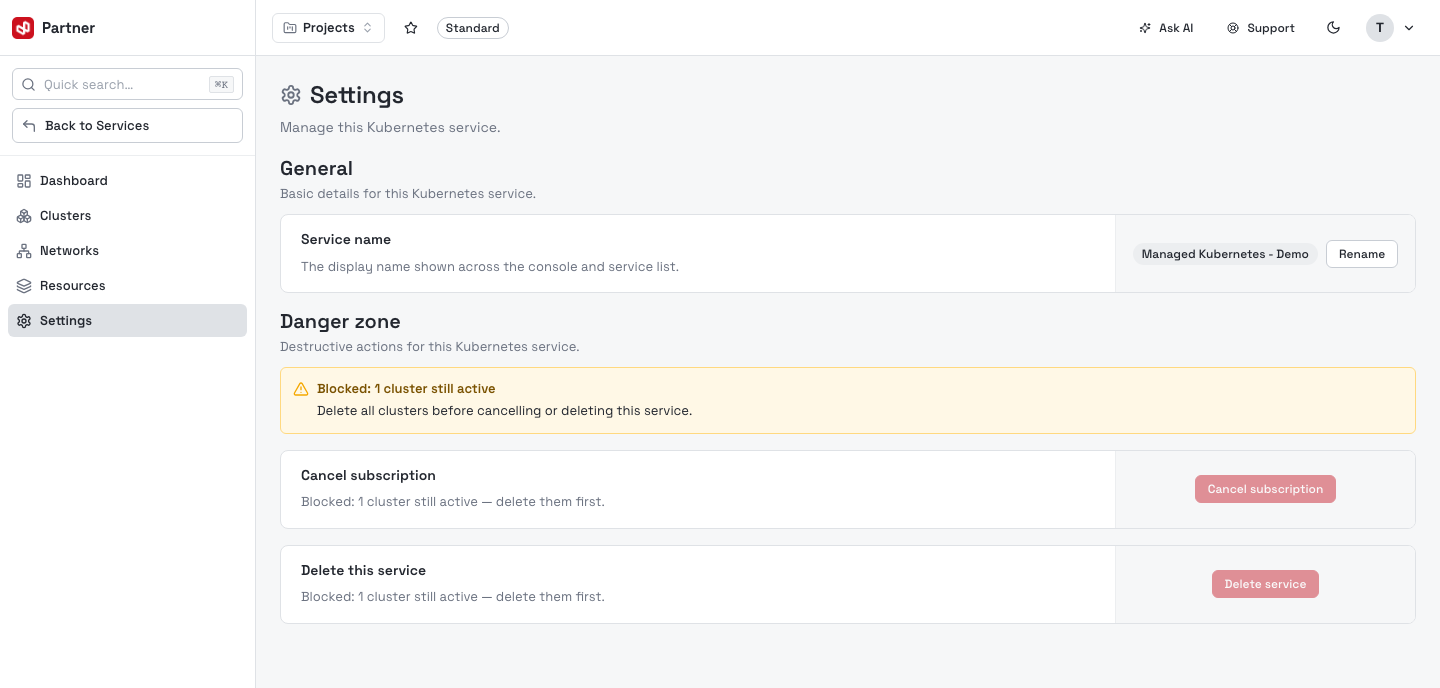Image resolution: width=1440 pixels, height=688 pixels.
Task: Click the Settings gear icon in sidebar
Action: 24,321
